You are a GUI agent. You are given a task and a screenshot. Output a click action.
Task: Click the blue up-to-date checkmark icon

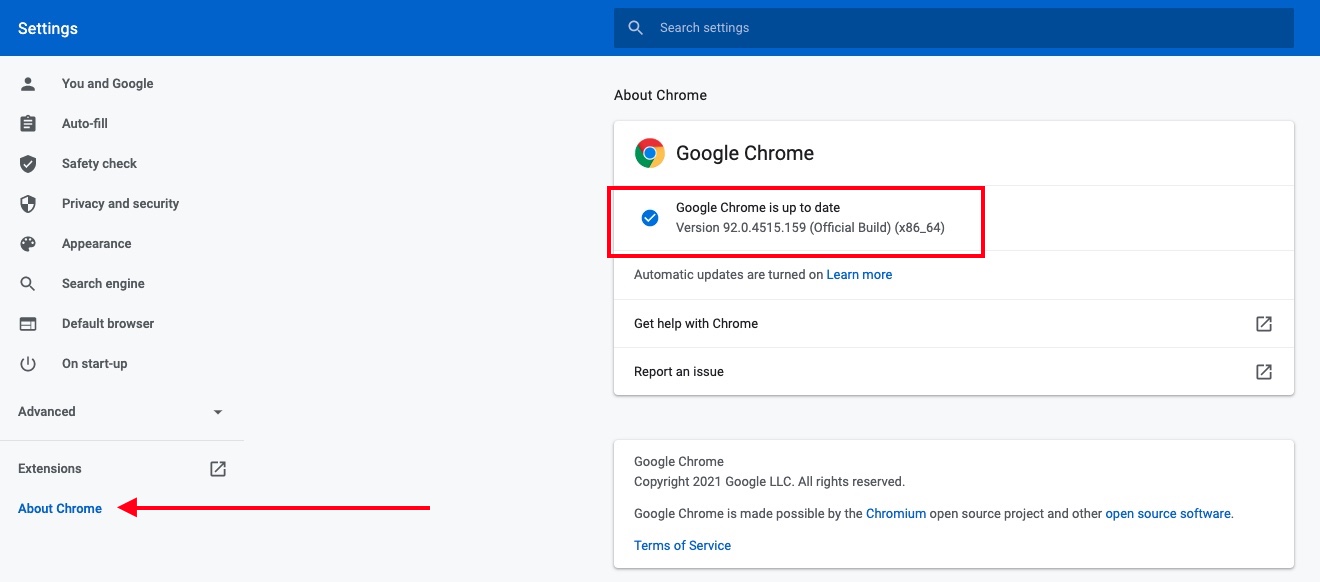pos(650,218)
